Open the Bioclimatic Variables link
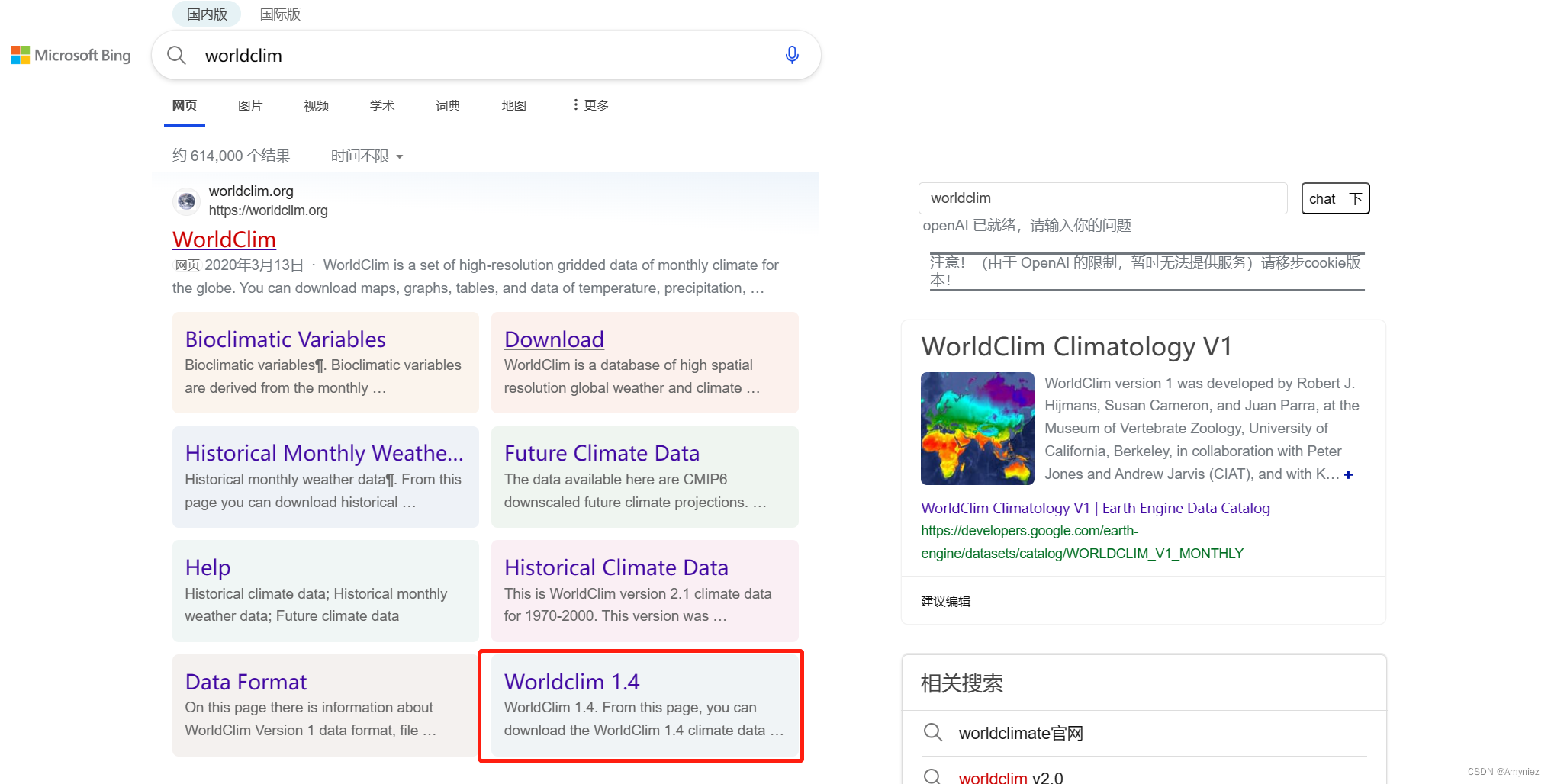Screen dimensions: 1551x784 (x=285, y=339)
